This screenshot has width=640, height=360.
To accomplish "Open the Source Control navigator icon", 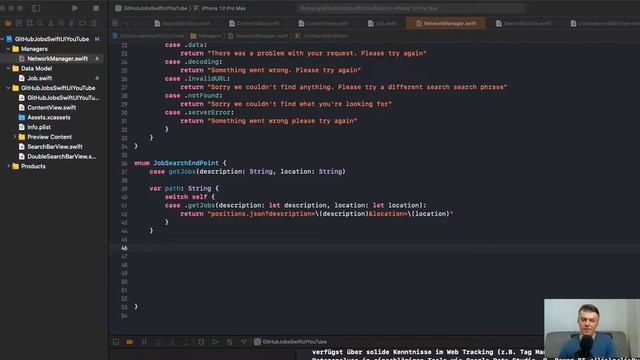I will [x=19, y=23].
